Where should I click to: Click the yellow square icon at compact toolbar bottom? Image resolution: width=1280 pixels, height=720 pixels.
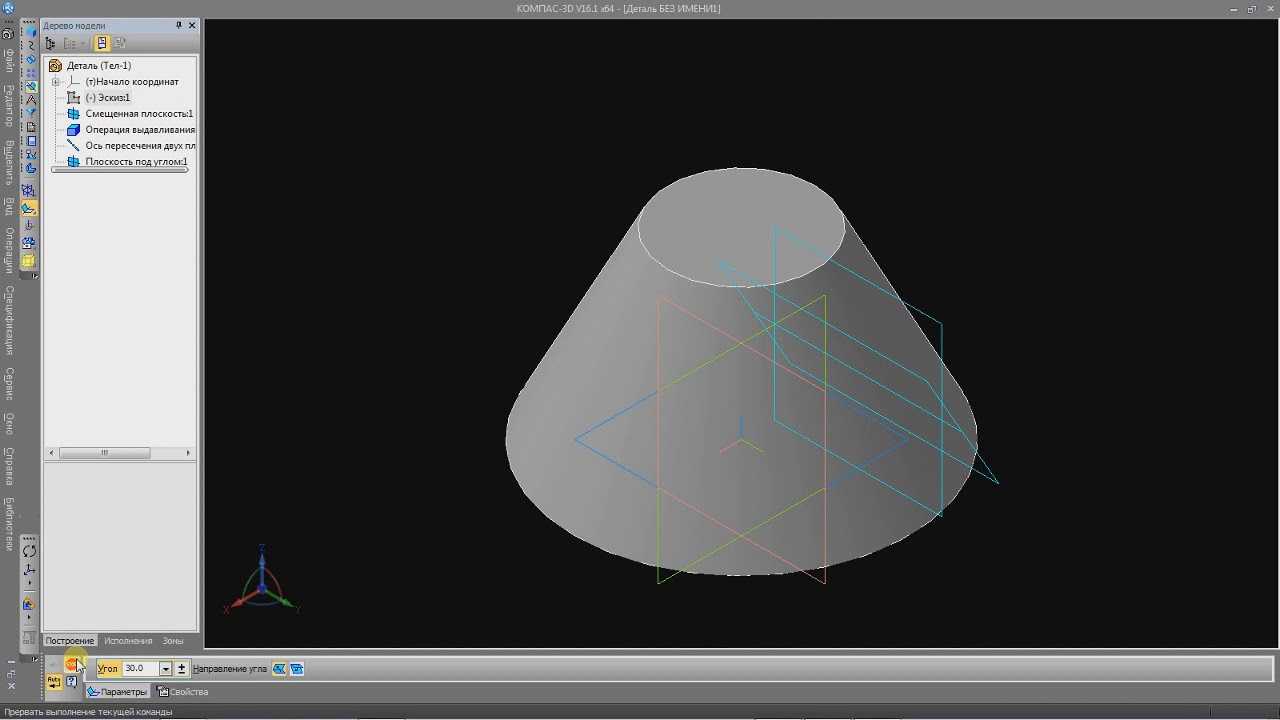click(29, 260)
